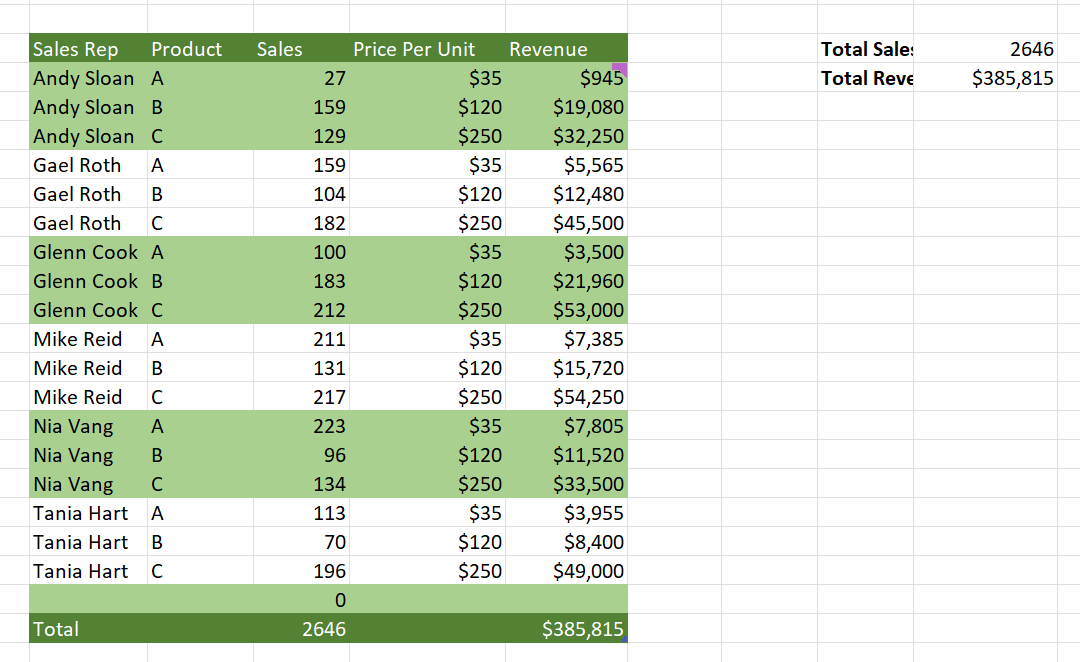Image resolution: width=1080 pixels, height=662 pixels.
Task: Click the Total row label cell
Action: [88, 629]
